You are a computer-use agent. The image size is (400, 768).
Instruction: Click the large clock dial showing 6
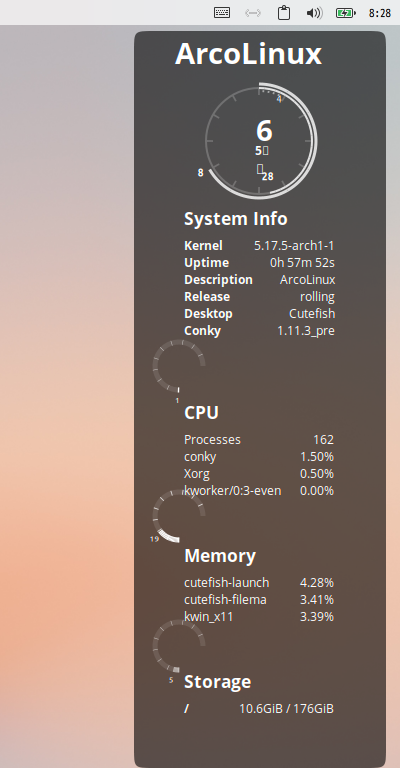coord(260,141)
